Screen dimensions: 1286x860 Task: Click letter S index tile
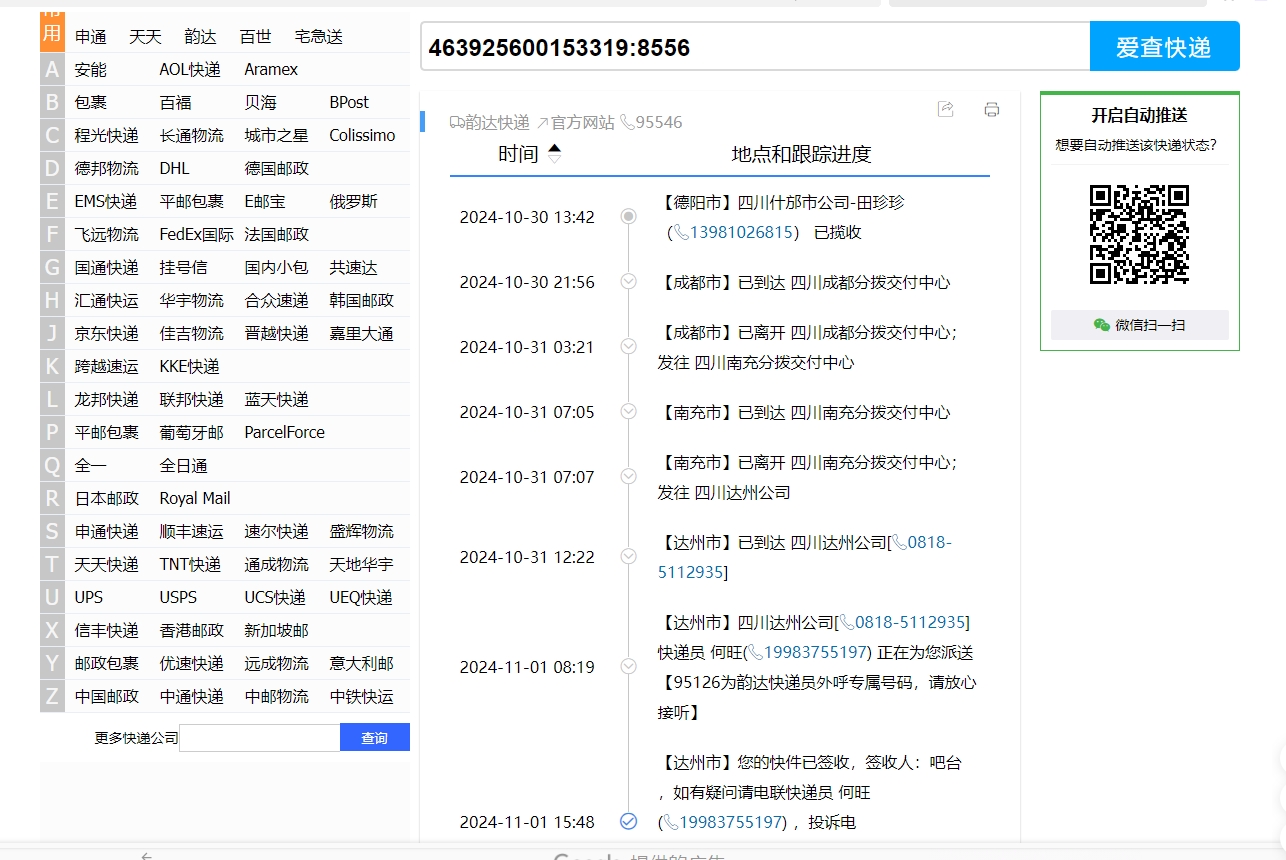[x=52, y=531]
